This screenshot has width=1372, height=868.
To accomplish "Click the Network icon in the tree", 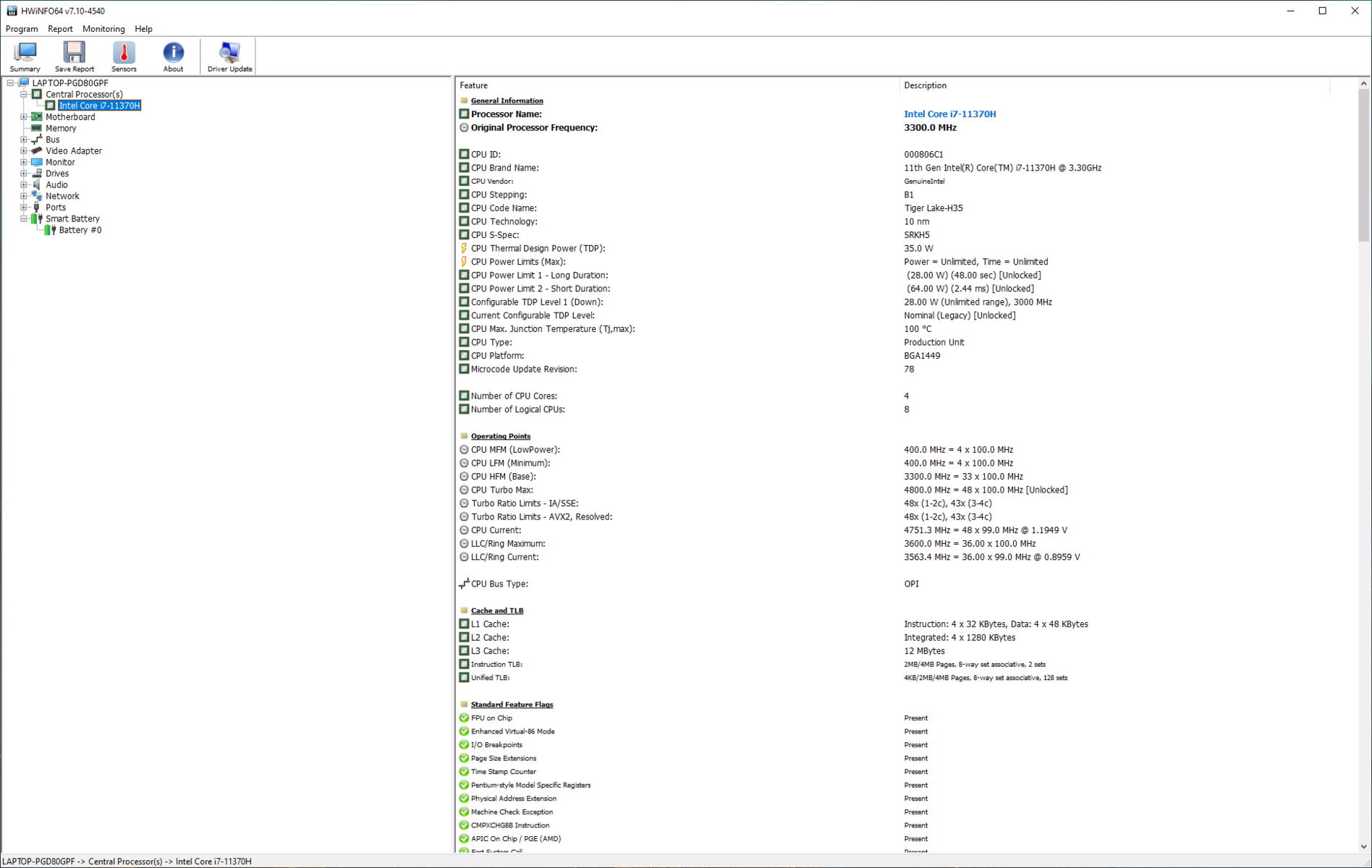I will 36,196.
